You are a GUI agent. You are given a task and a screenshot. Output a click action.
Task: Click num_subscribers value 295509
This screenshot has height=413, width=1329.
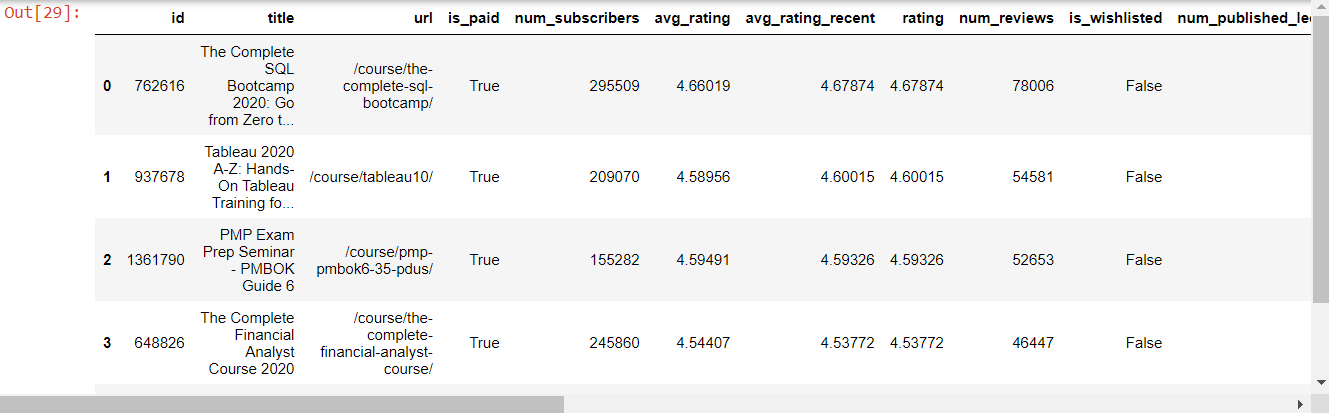click(x=615, y=86)
